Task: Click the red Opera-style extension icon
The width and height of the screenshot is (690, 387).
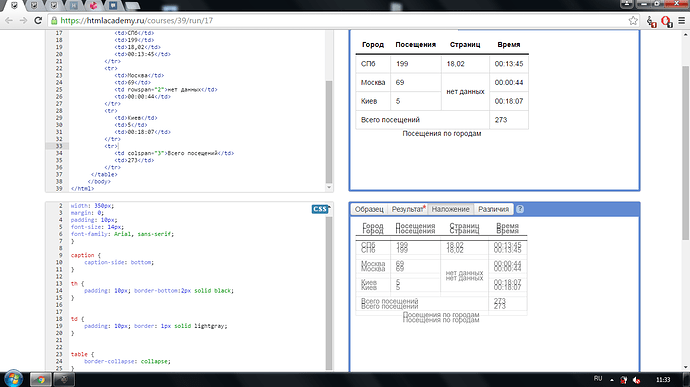Action: (666, 21)
